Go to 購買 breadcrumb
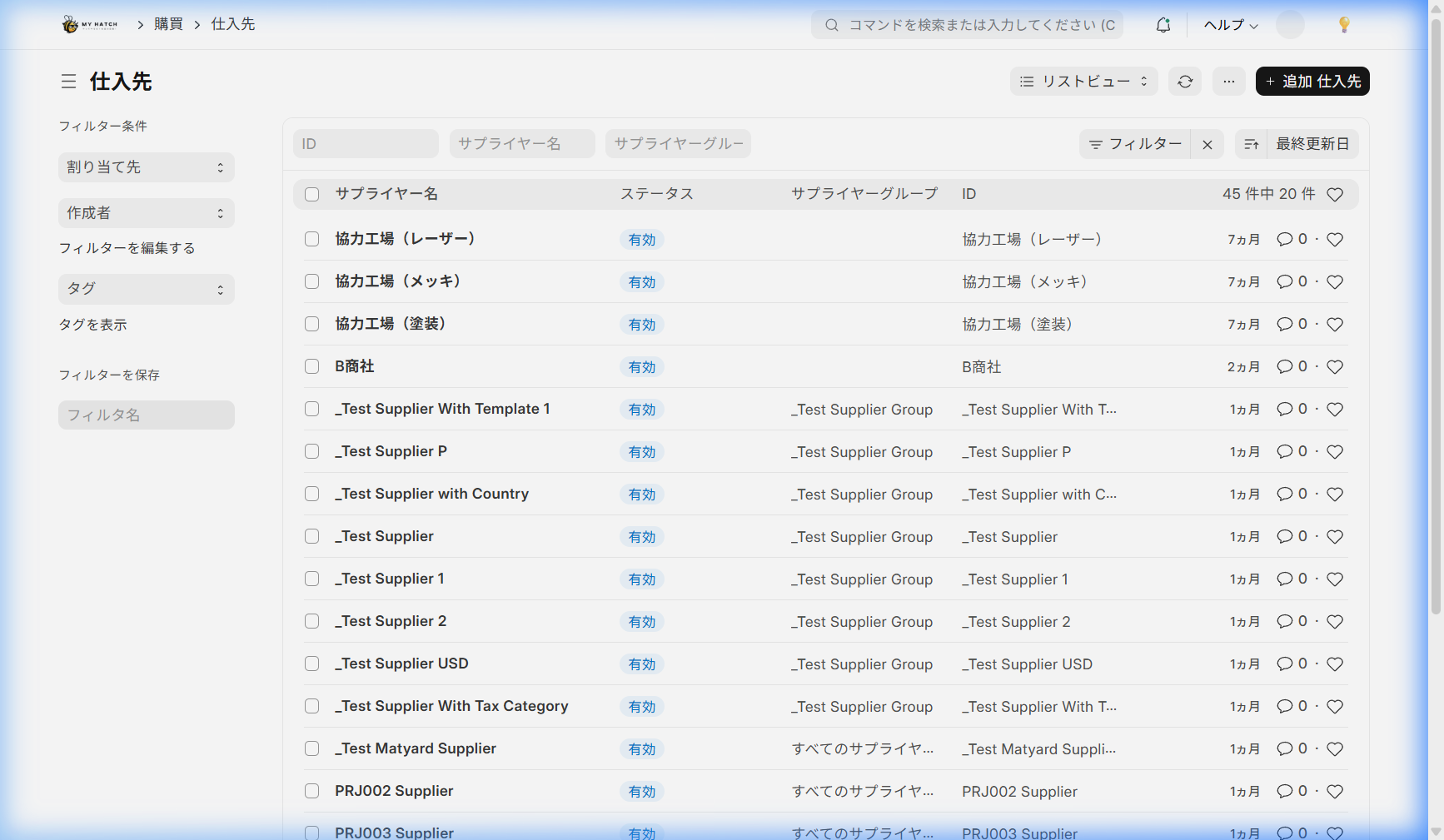 [x=168, y=24]
